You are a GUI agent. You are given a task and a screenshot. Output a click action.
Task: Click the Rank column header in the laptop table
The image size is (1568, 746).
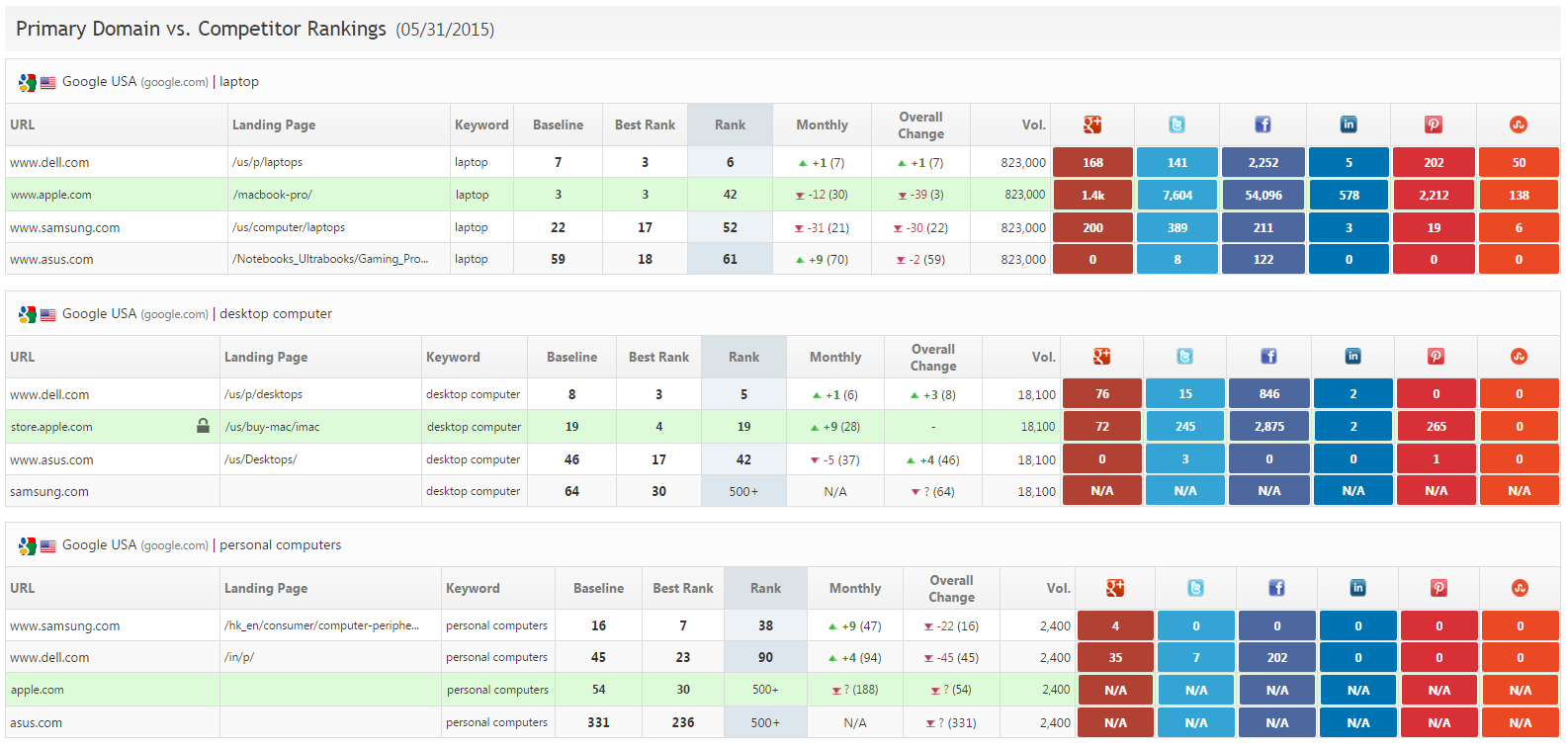(730, 125)
